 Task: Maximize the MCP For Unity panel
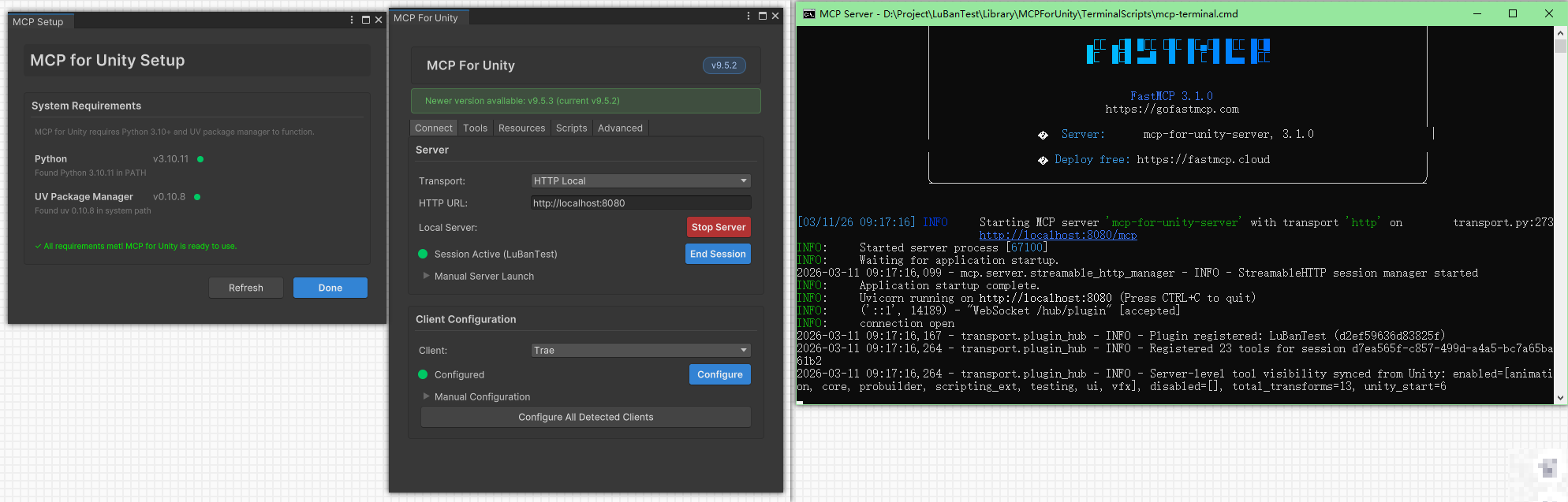(x=763, y=16)
